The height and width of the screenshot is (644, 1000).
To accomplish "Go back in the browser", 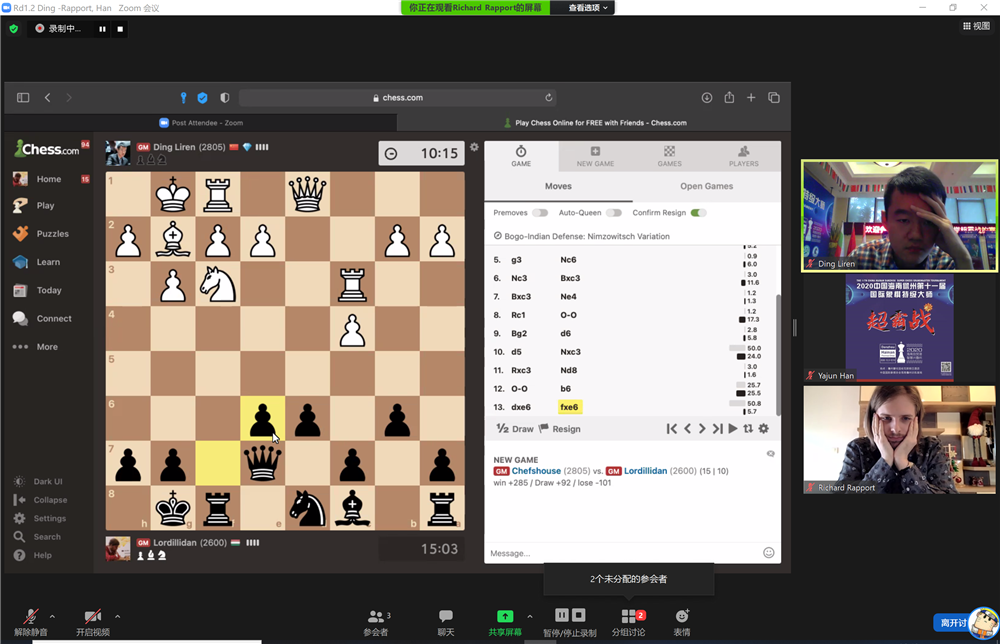I will (x=47, y=98).
